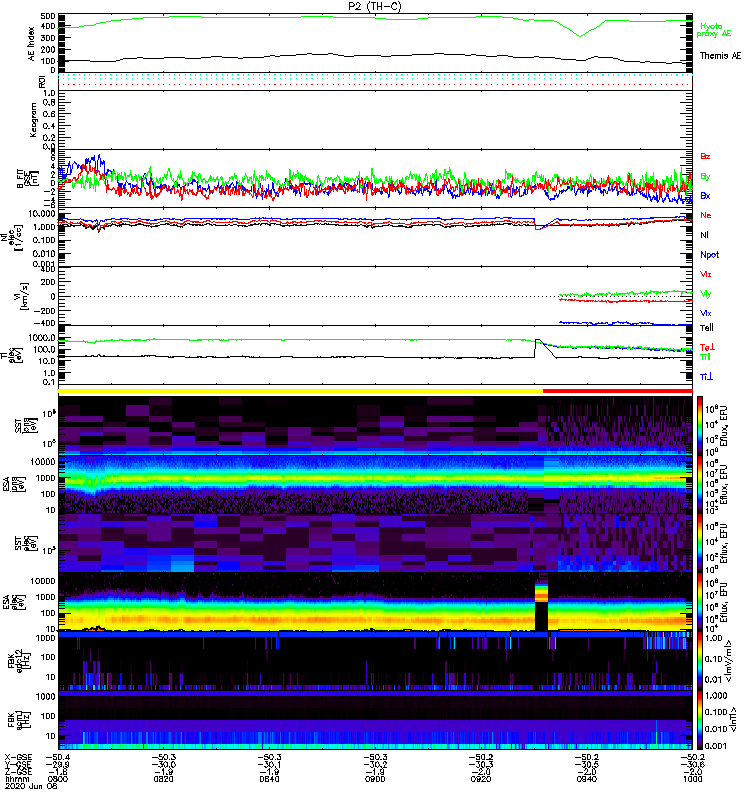The height and width of the screenshot is (800, 750).
Task: Click the yellow segment of the mode bar
Action: [x=301, y=391]
